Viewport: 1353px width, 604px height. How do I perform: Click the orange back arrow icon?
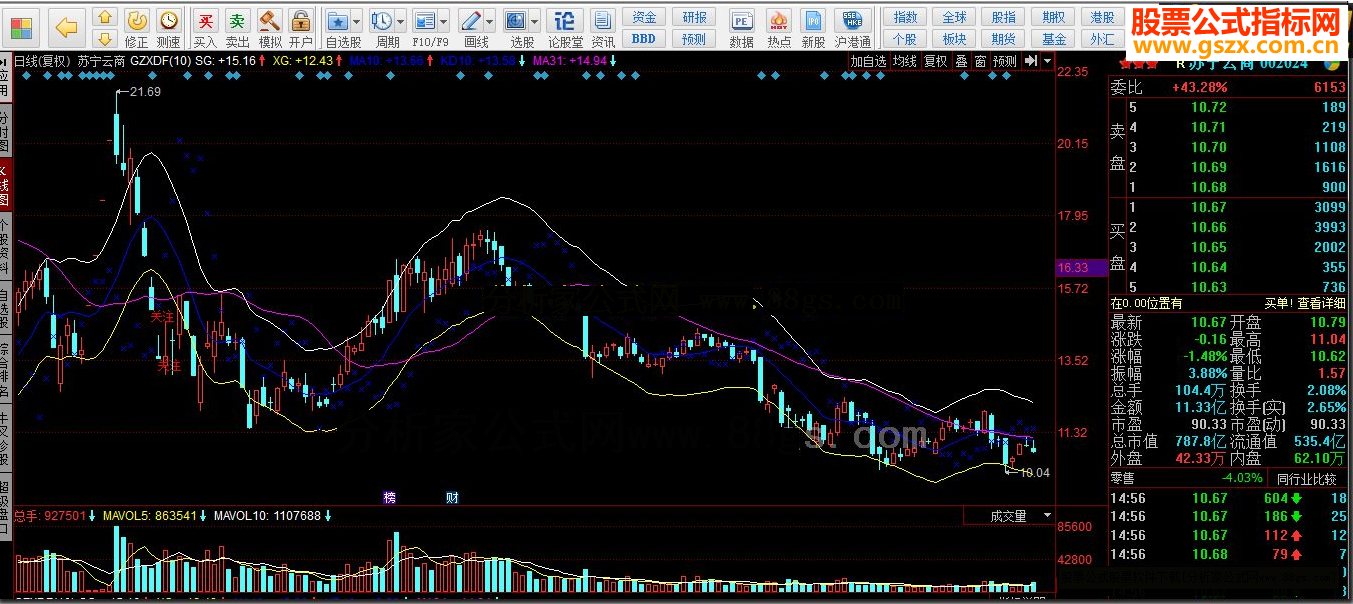coord(67,27)
